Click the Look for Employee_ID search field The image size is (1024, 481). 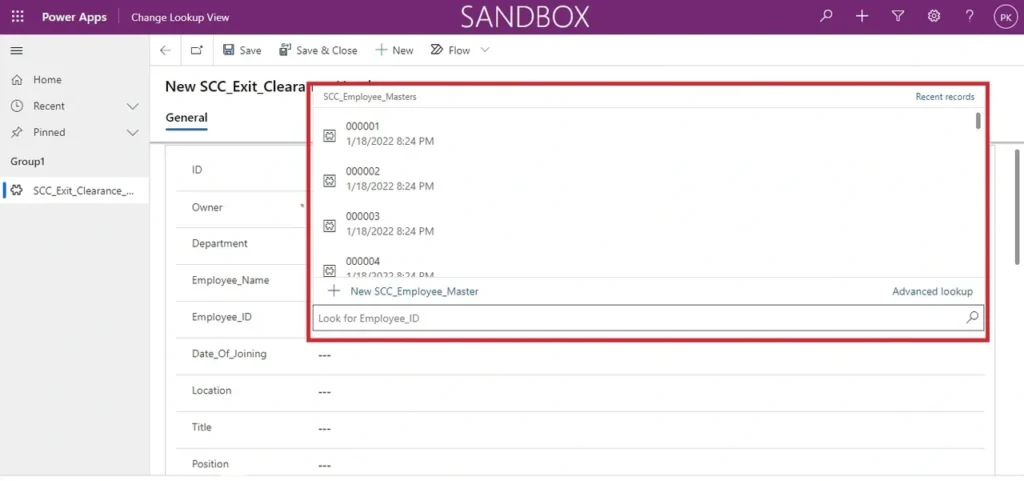click(x=648, y=318)
